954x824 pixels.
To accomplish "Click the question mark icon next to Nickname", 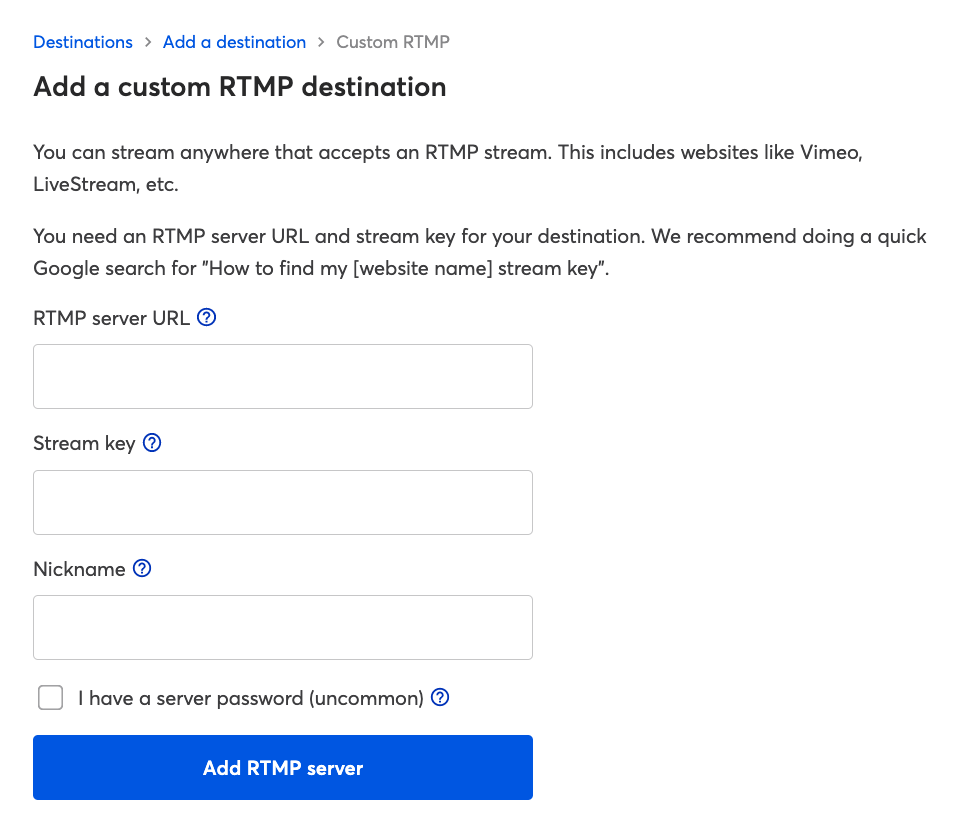I will tap(142, 569).
